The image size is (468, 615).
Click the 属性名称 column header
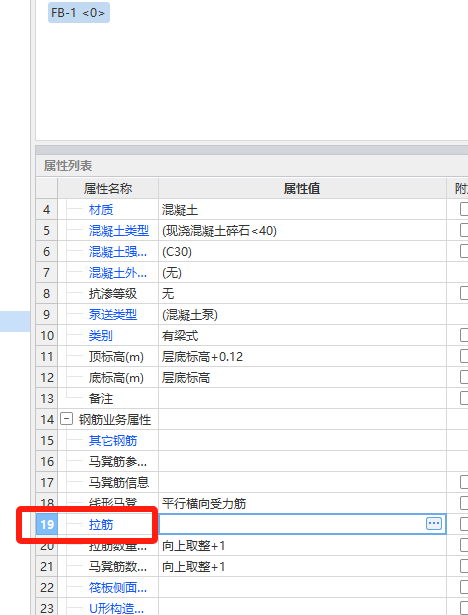(x=108, y=188)
